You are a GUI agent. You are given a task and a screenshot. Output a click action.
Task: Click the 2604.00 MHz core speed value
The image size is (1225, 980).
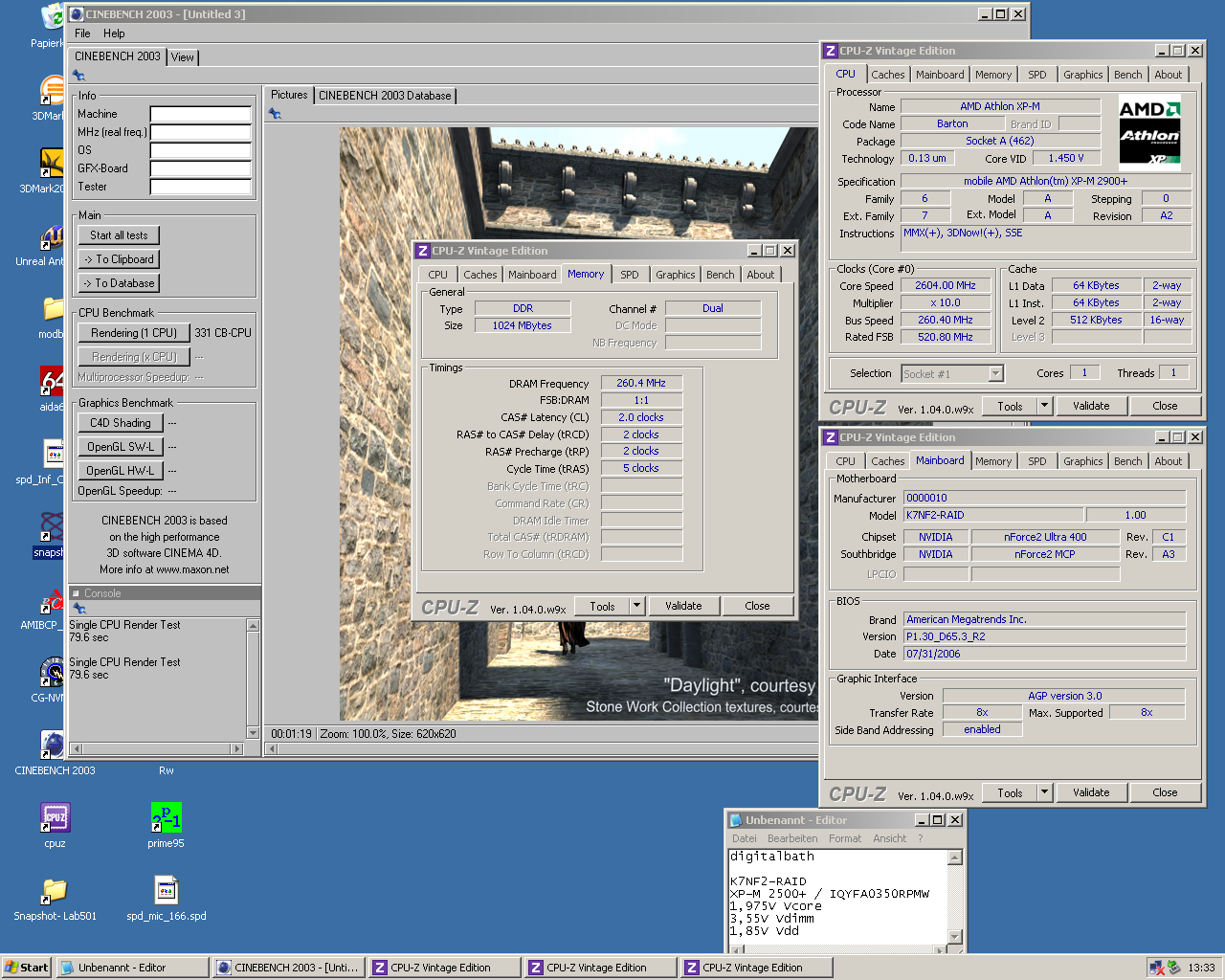[x=945, y=285]
